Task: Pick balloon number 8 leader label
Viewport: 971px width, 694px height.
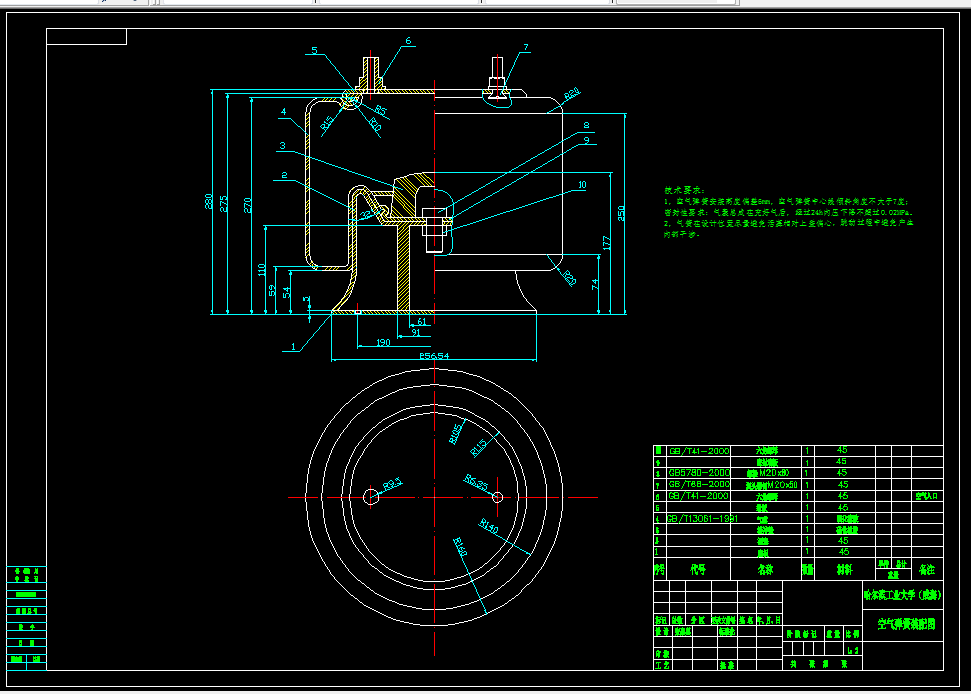Action: [x=586, y=125]
